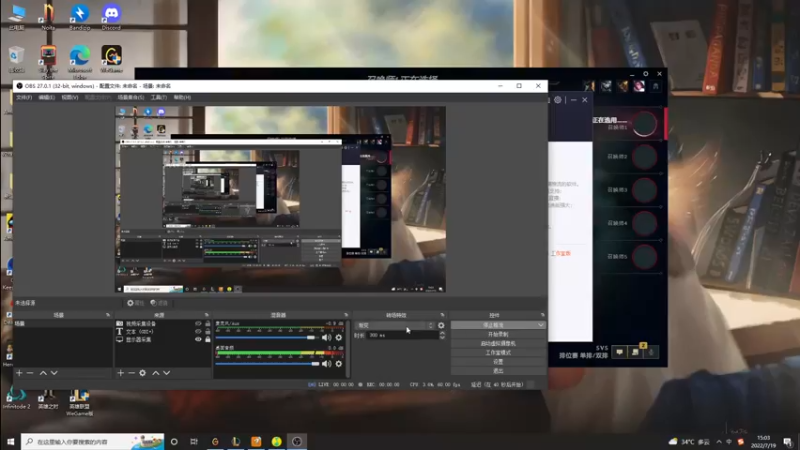Toggle visibility of 文本 (GDI+) source

198,332
